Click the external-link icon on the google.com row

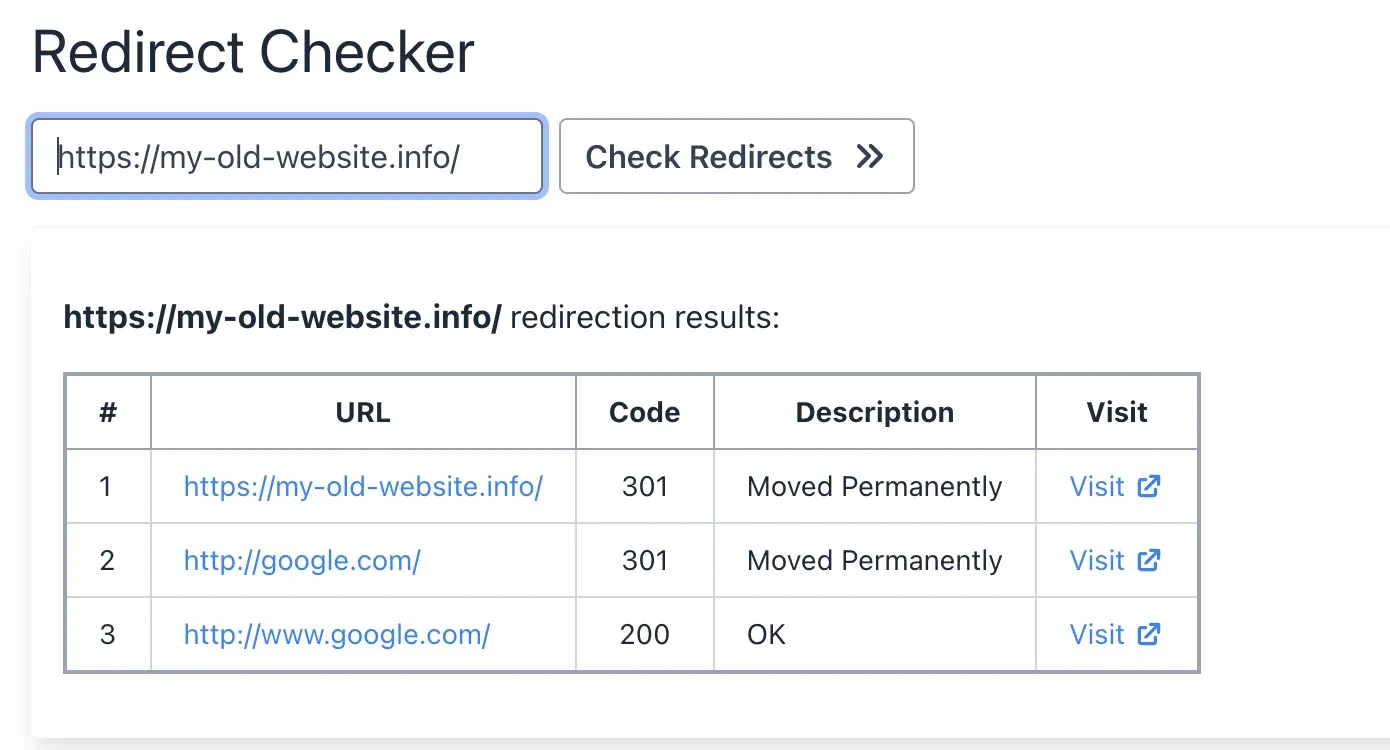click(1149, 560)
